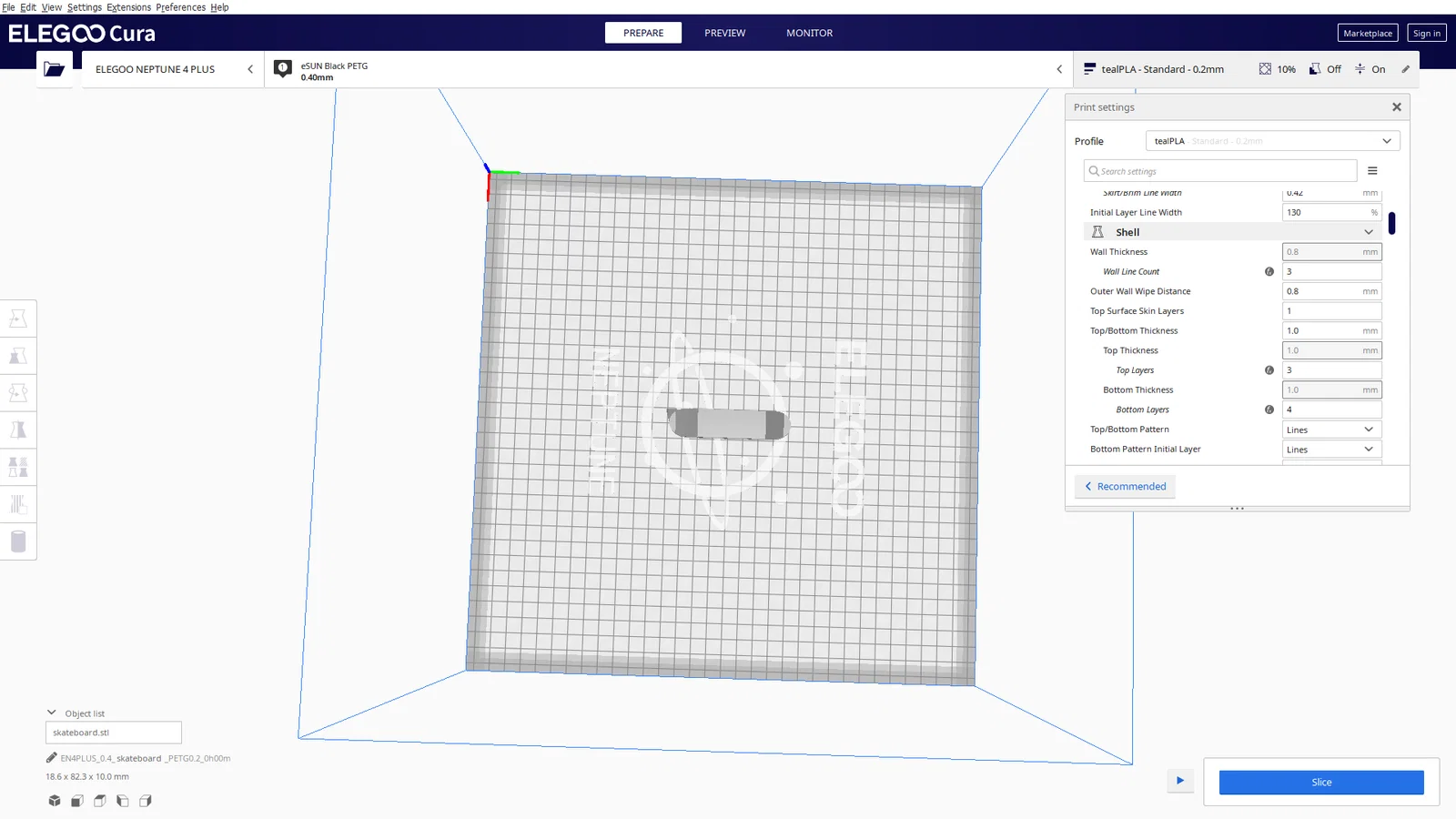Click the Bottom Layers value field
The width and height of the screenshot is (1456, 819).
(1332, 409)
